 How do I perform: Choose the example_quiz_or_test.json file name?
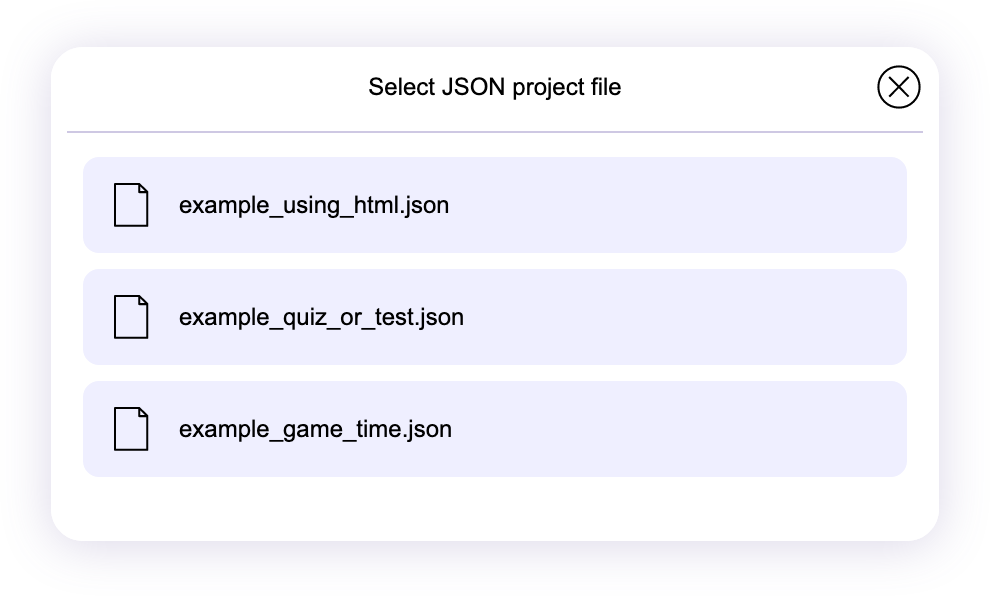(321, 318)
